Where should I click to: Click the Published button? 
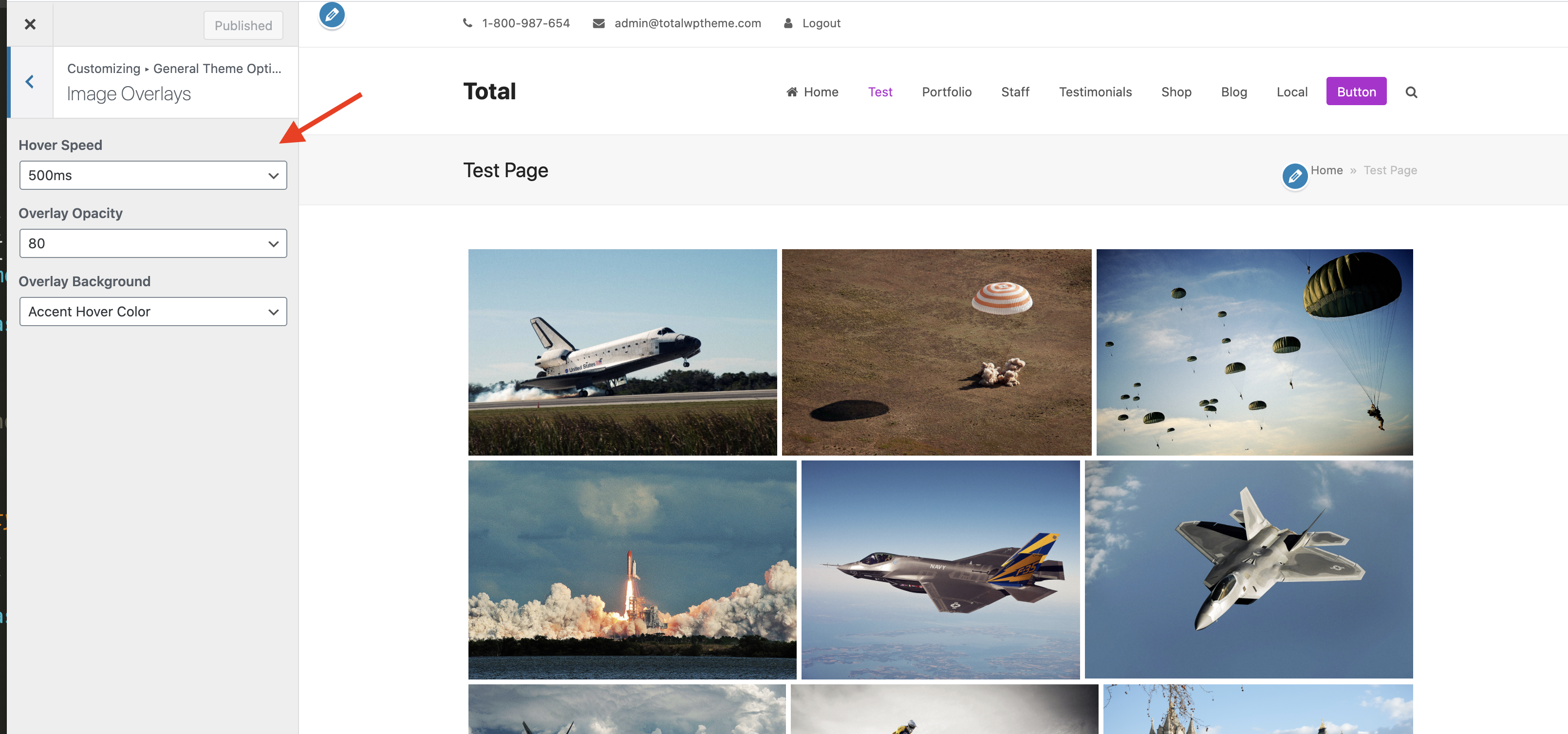(x=243, y=26)
